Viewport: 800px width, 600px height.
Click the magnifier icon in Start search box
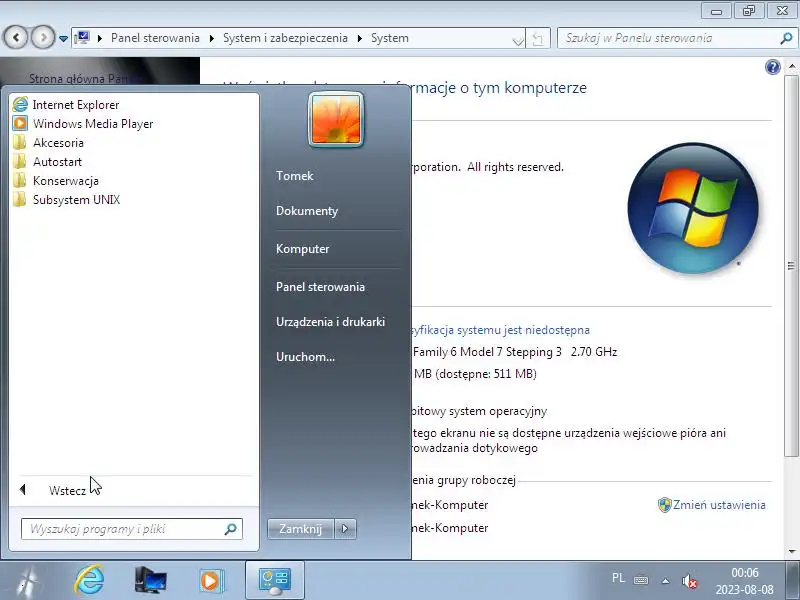pyautogui.click(x=231, y=529)
